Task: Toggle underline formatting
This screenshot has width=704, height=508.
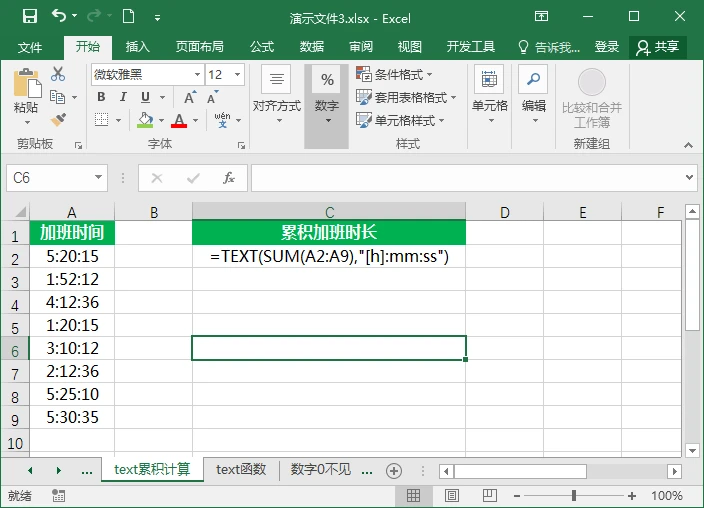Action: [x=145, y=97]
